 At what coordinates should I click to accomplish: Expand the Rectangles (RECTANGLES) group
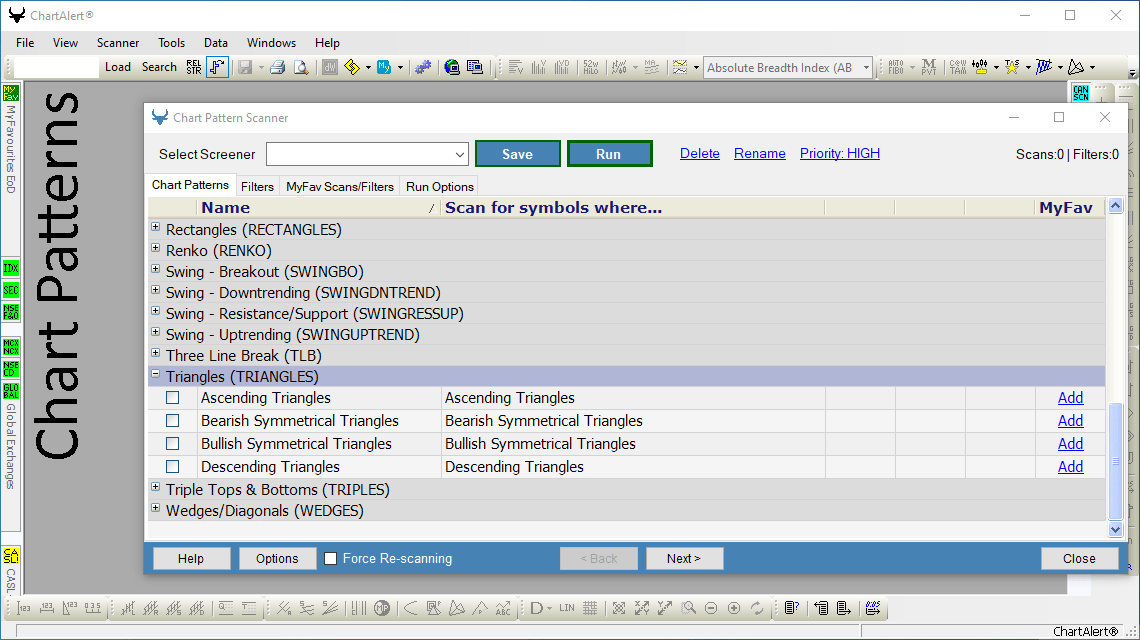[x=156, y=227]
